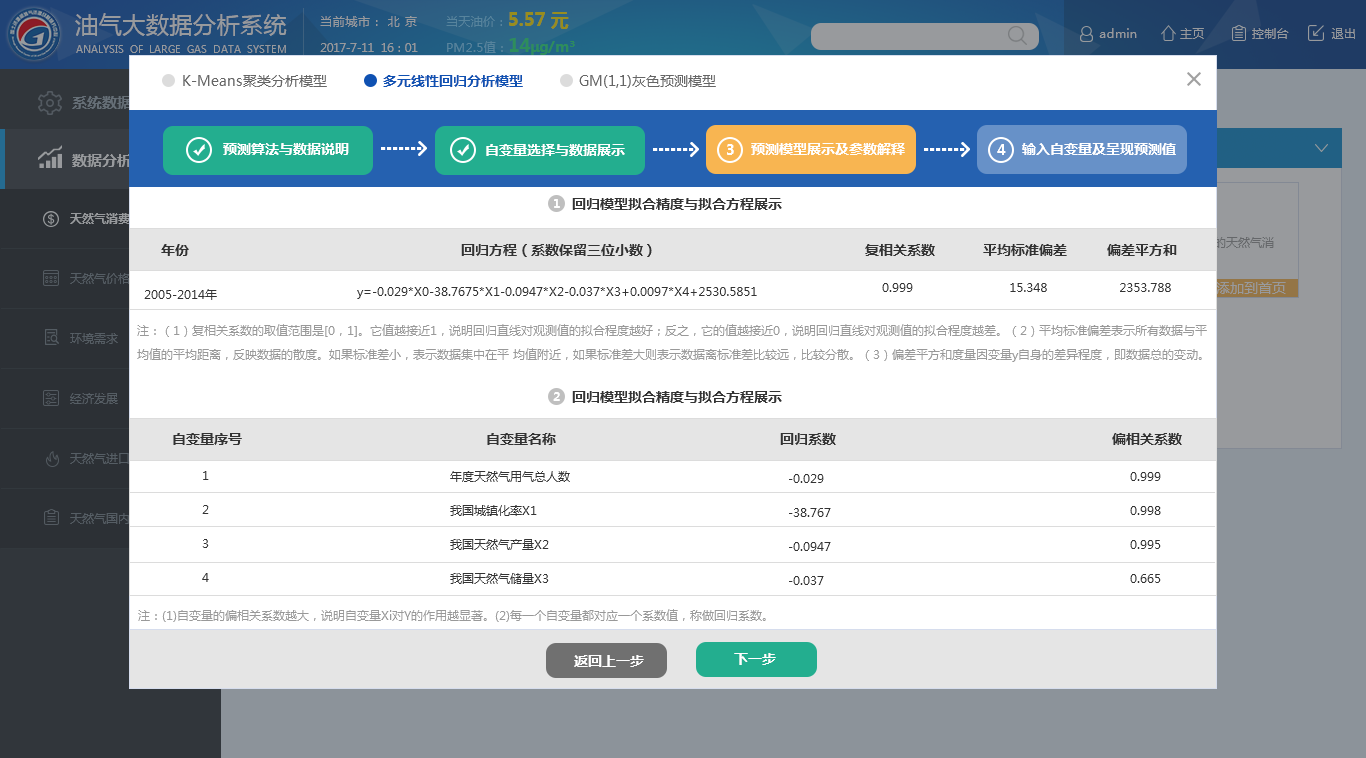This screenshot has height=758, width=1366.
Task: Go to step 自变量选择与数据展示
Action: click(x=540, y=150)
